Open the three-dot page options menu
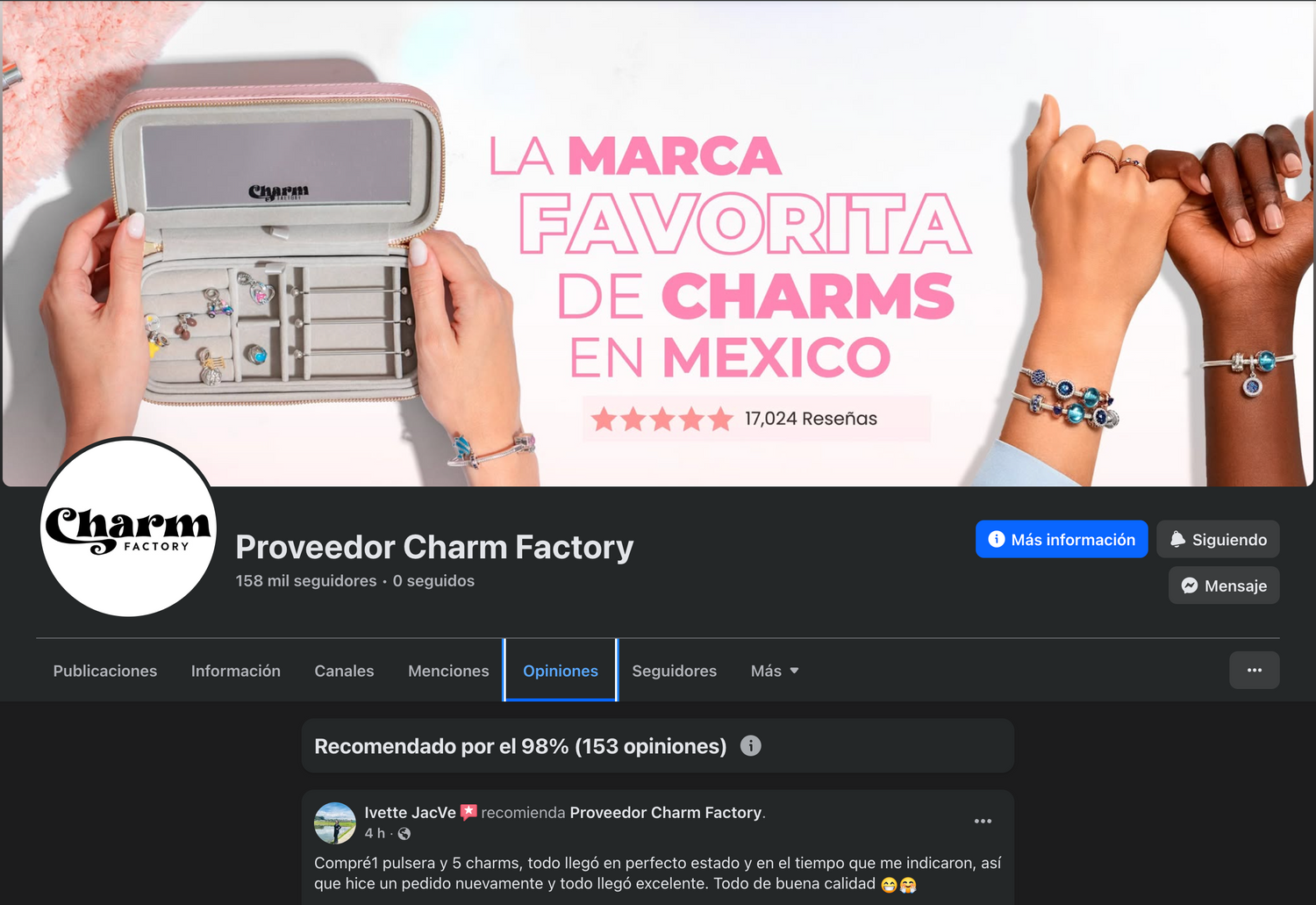1316x905 pixels. click(x=1254, y=670)
